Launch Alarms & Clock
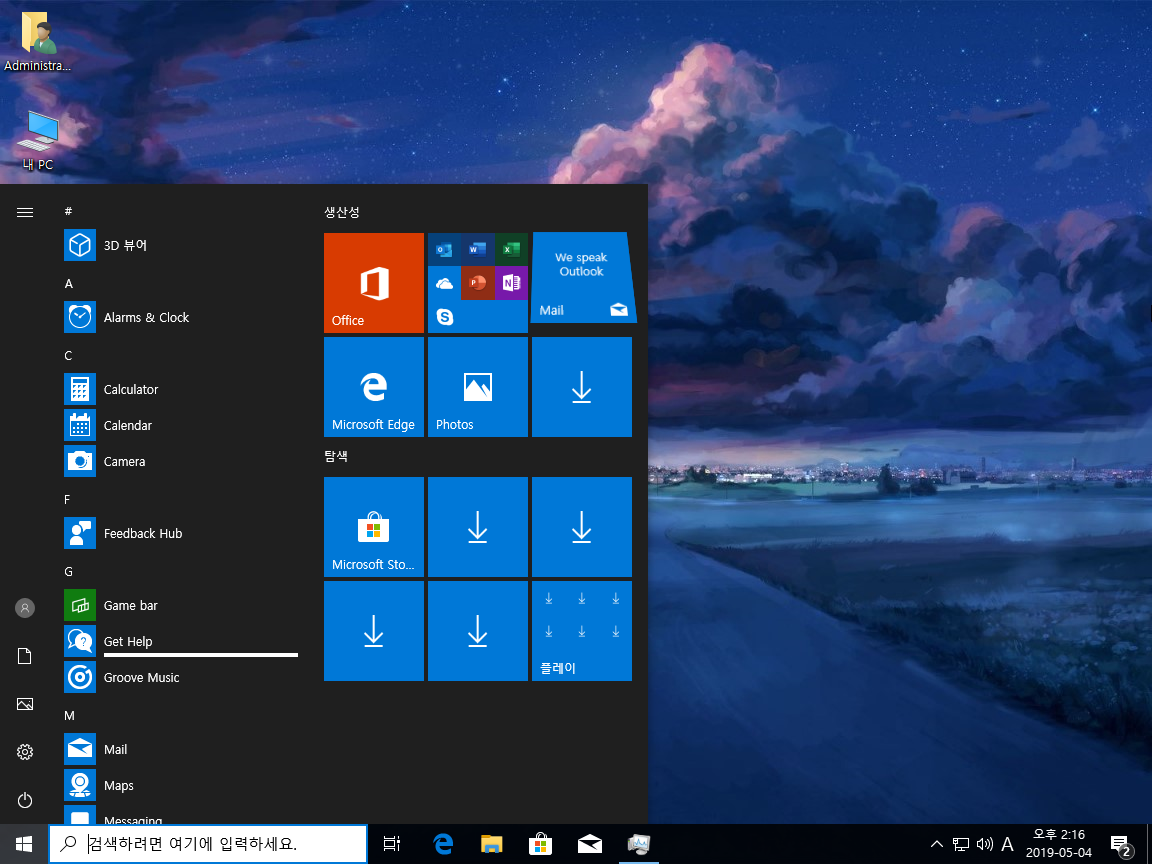 pyautogui.click(x=181, y=317)
